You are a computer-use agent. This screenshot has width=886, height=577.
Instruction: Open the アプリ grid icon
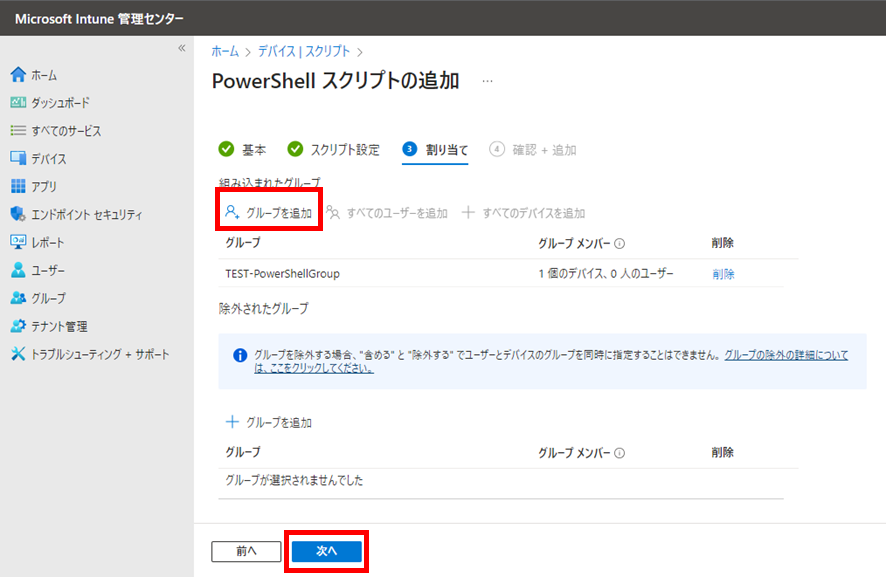tap(18, 186)
